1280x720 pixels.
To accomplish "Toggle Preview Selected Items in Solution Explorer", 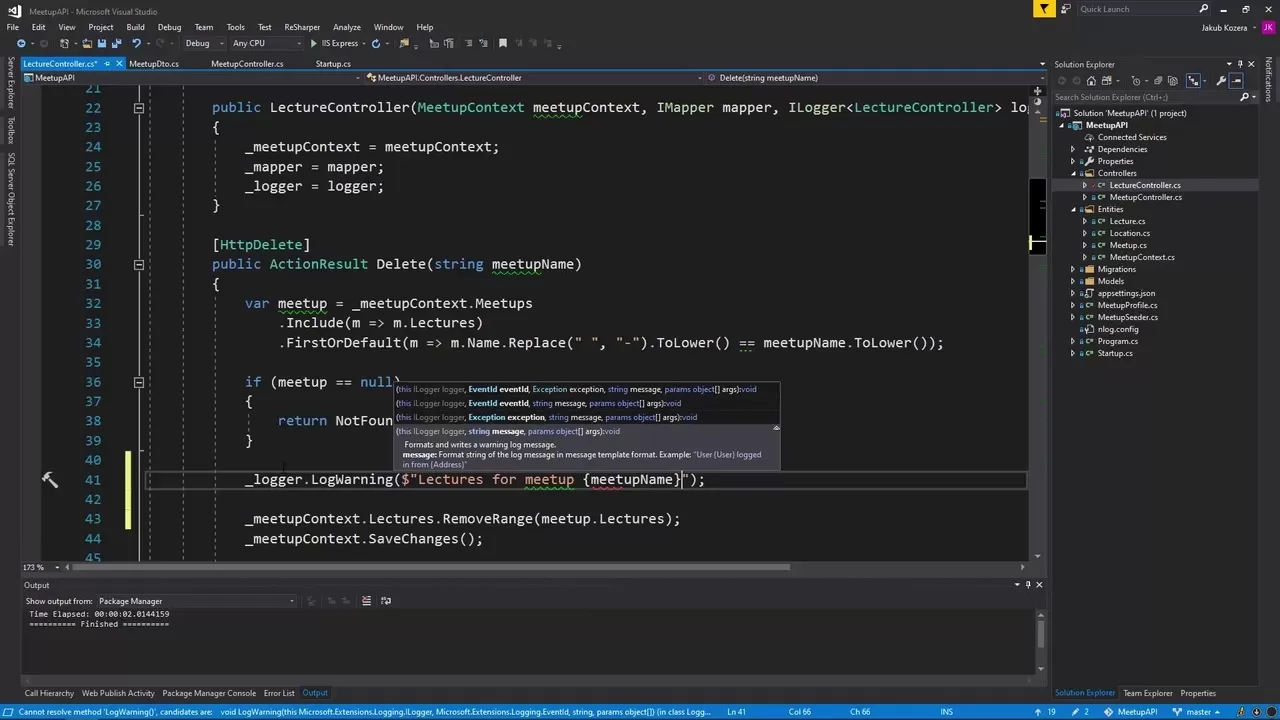I will (1238, 81).
